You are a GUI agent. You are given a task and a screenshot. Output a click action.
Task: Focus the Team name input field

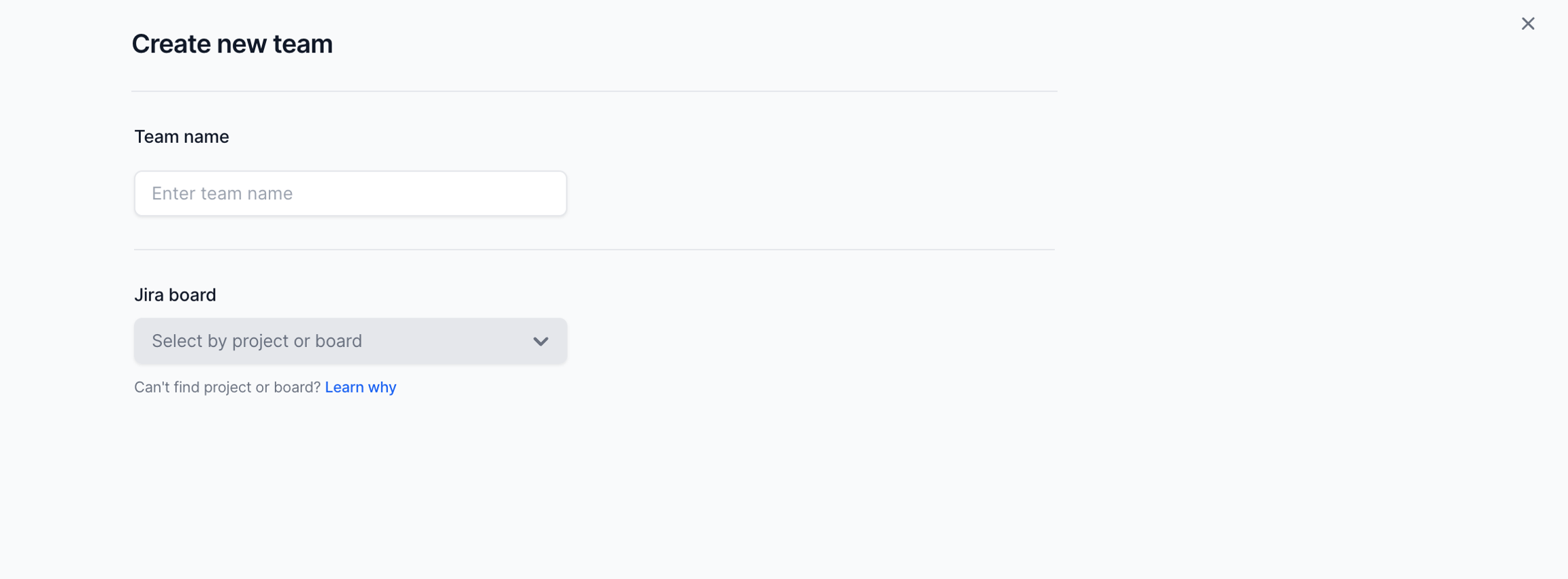coord(350,193)
